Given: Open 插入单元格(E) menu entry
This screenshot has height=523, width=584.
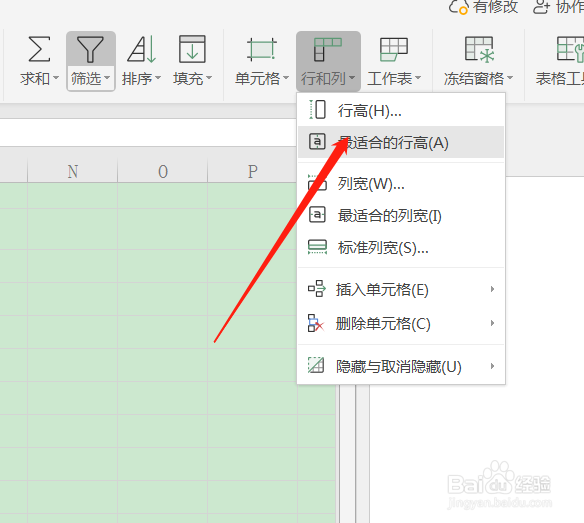Looking at the screenshot, I should [x=401, y=289].
